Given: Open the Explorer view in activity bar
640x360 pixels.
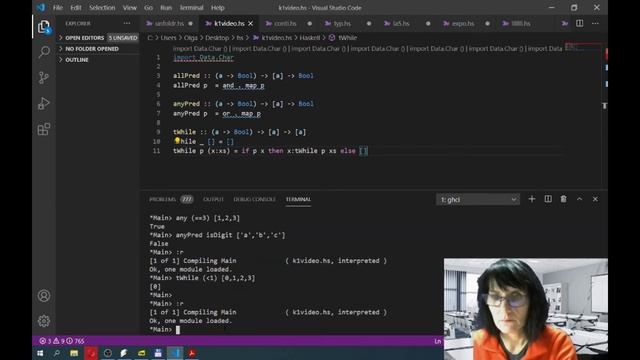Looking at the screenshot, I should click(x=44, y=27).
